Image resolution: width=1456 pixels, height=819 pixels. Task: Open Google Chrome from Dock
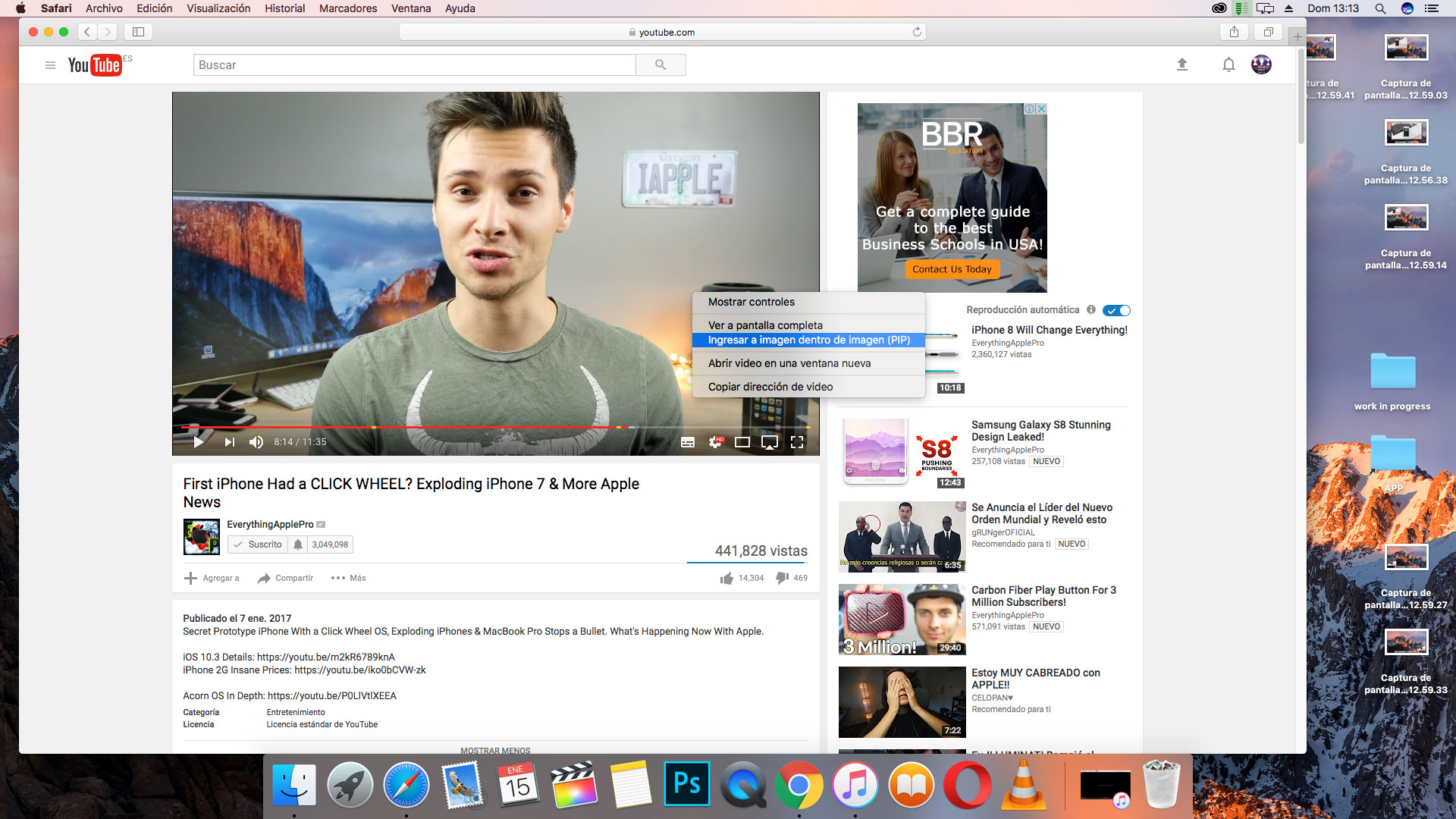click(x=799, y=785)
